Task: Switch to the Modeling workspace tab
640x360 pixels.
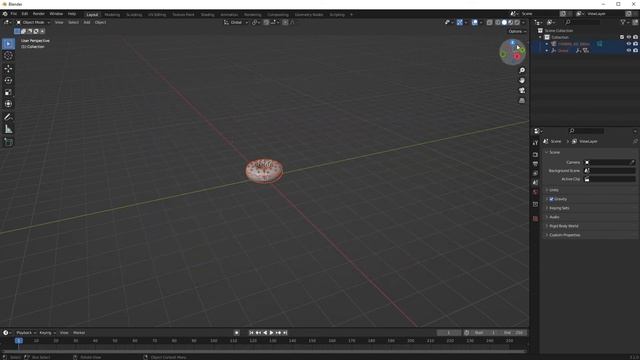Action: coord(112,15)
